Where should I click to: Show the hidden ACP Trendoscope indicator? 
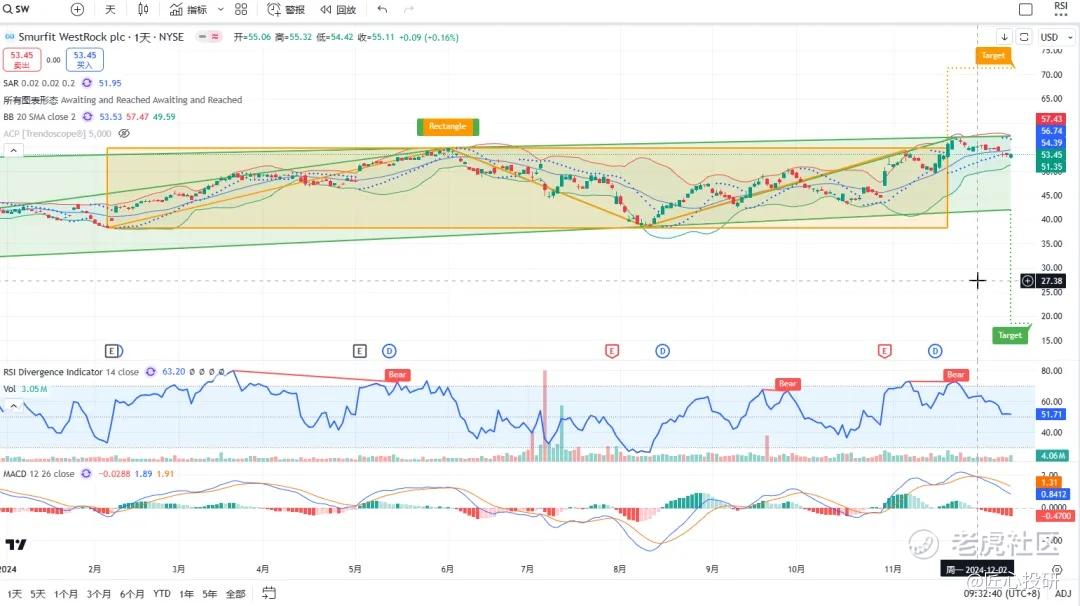tap(124, 134)
